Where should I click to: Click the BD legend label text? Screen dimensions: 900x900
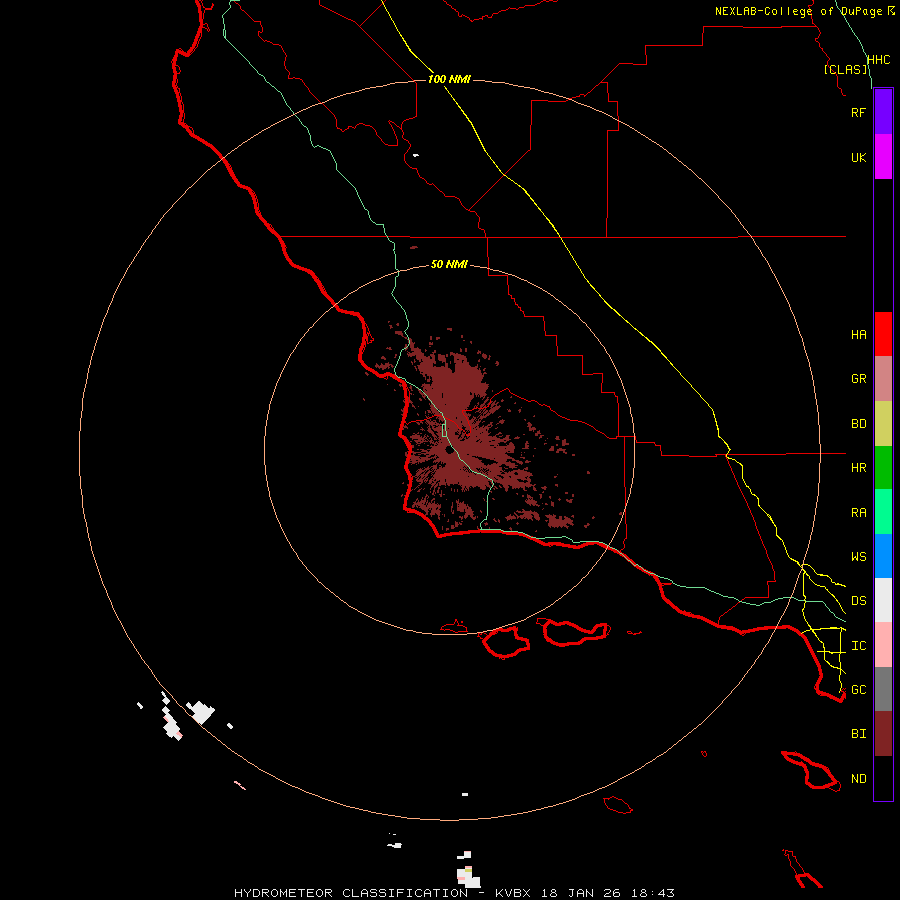tap(859, 424)
